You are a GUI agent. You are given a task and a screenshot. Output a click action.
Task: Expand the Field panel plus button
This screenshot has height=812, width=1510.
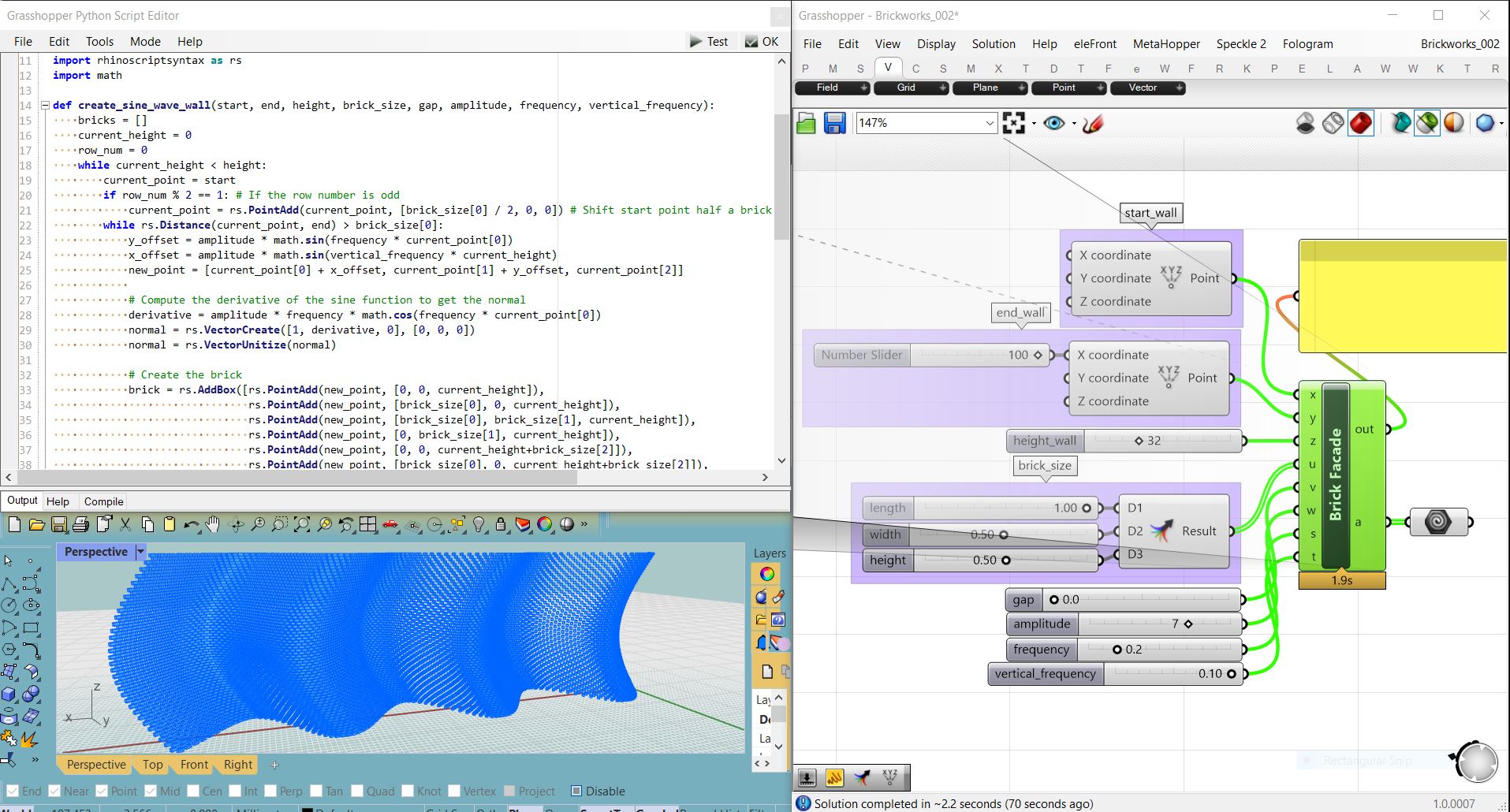pyautogui.click(x=864, y=88)
